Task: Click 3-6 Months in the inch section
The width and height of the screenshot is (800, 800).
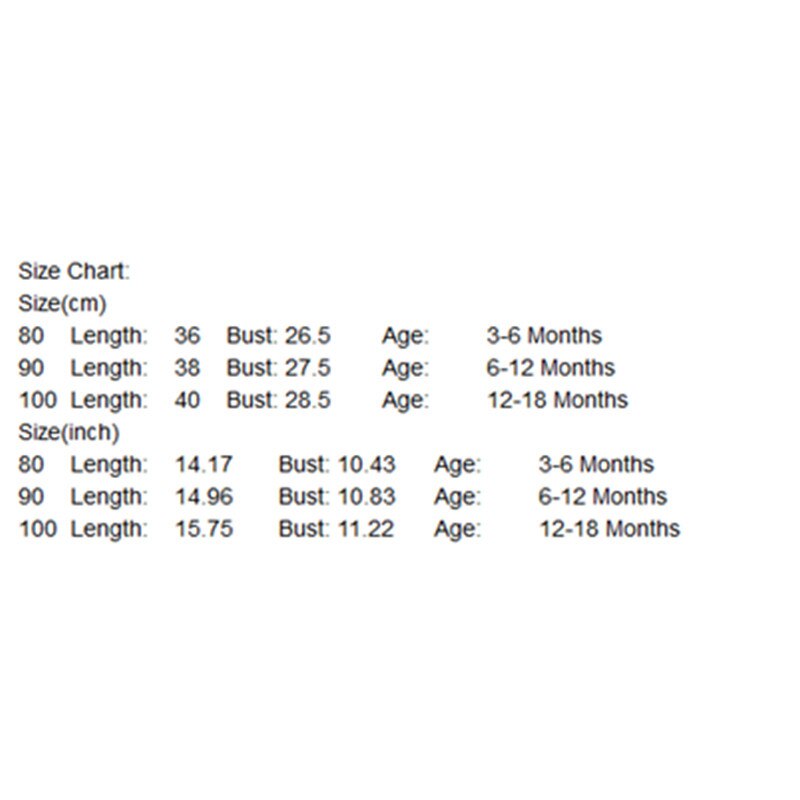Action: coord(596,465)
